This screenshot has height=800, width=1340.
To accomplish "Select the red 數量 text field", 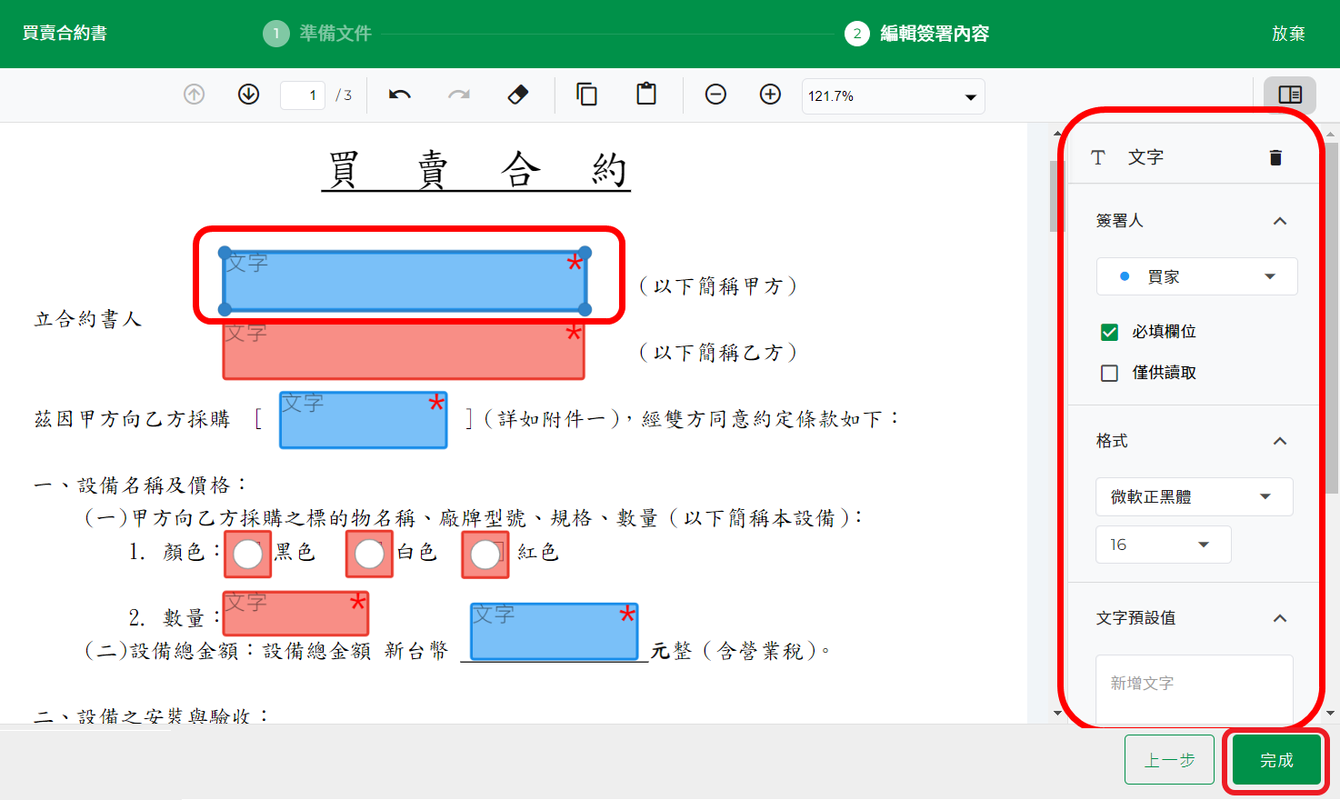I will [x=296, y=613].
